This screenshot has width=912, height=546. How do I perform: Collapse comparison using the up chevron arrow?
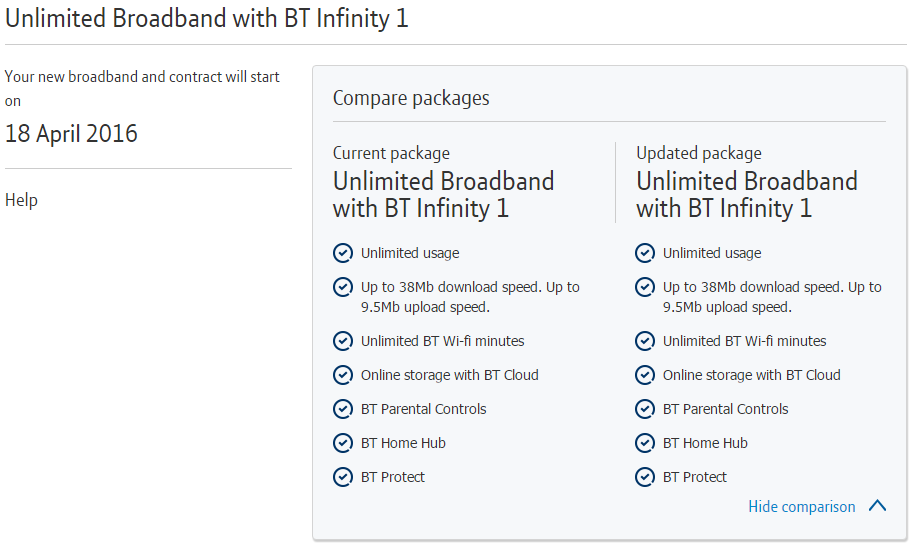click(x=877, y=506)
